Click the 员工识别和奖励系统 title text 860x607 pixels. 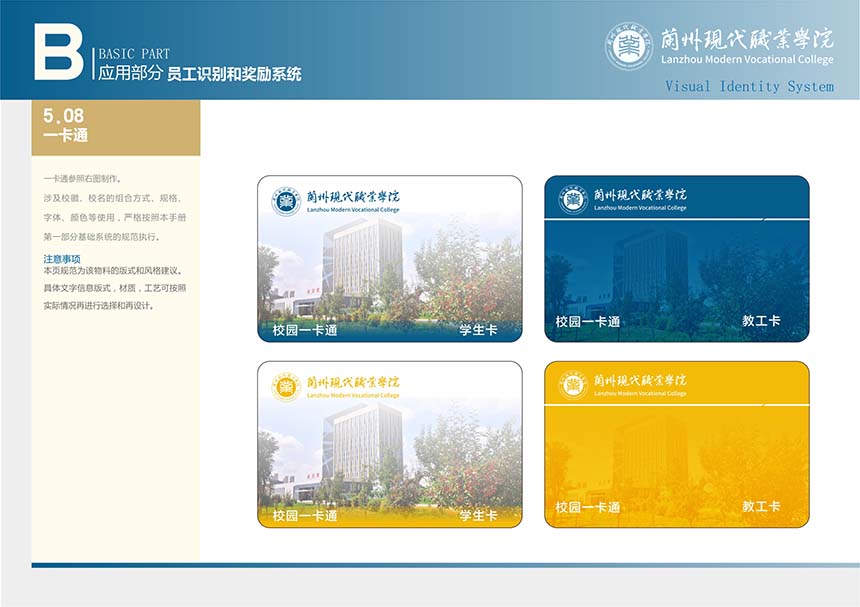234,74
